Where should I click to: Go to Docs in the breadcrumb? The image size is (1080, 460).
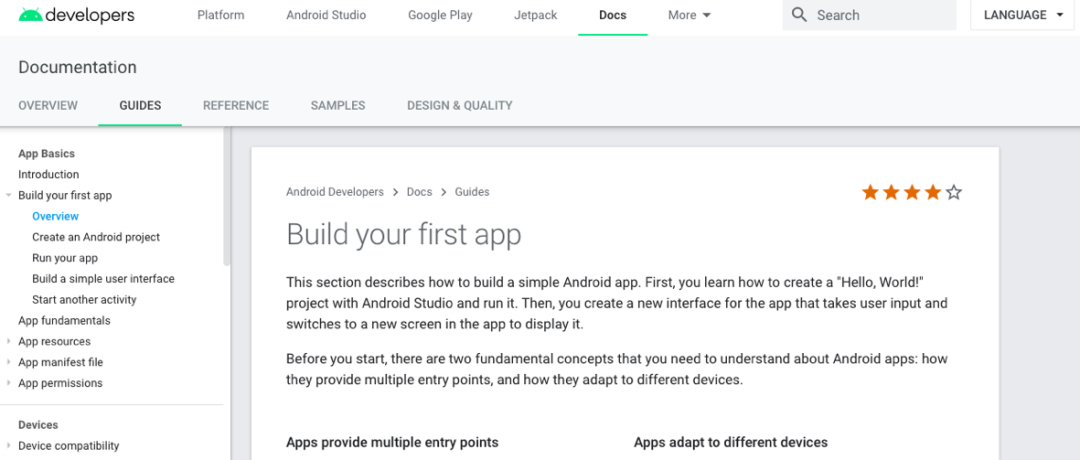pyautogui.click(x=419, y=192)
